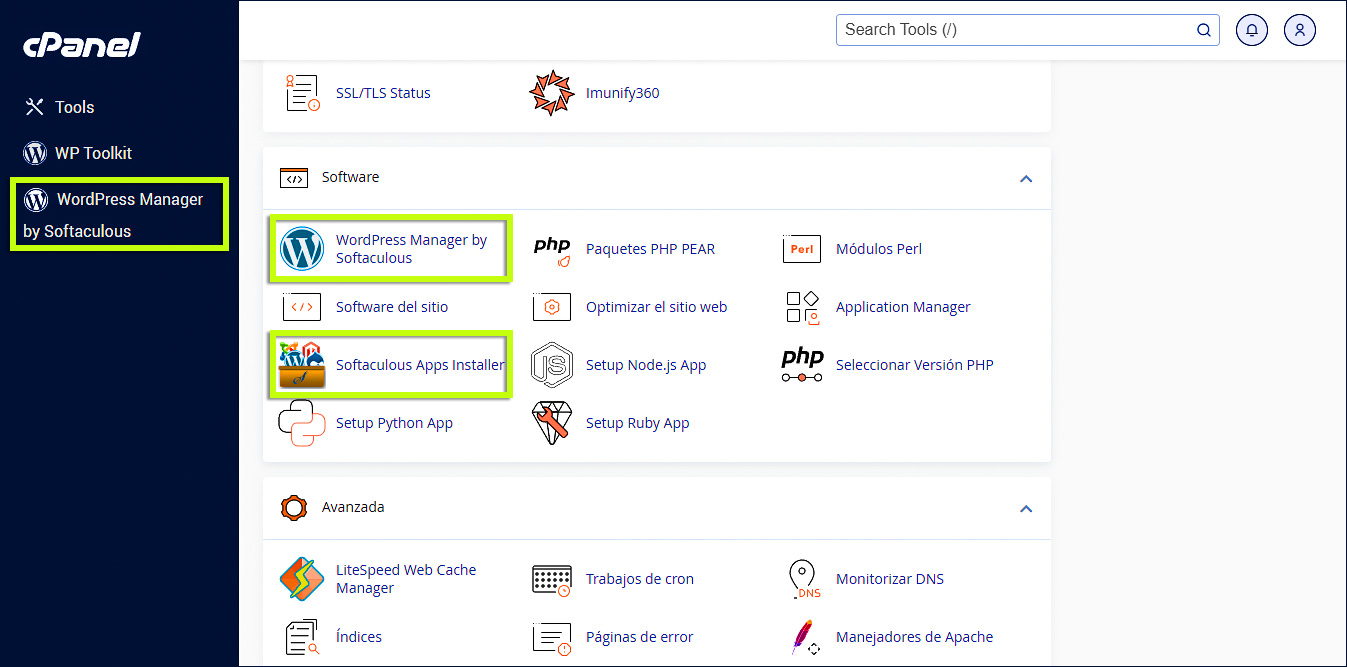The height and width of the screenshot is (667, 1347).
Task: Click the Avanzada section title
Action: 353,507
